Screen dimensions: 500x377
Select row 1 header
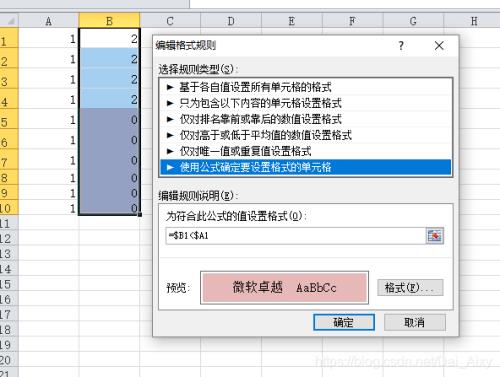(x=9, y=38)
